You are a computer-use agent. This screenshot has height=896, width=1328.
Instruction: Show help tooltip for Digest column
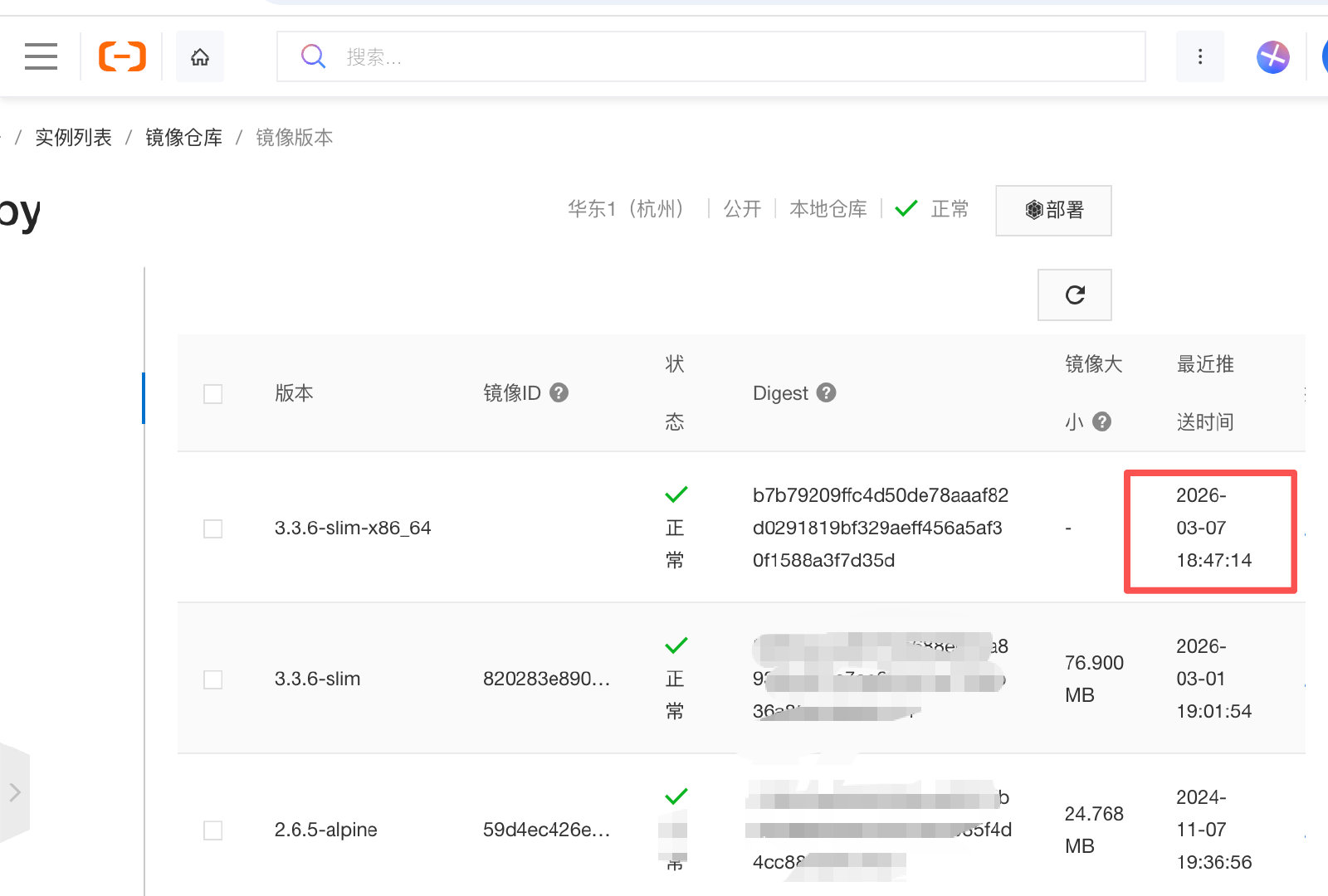pyautogui.click(x=826, y=392)
